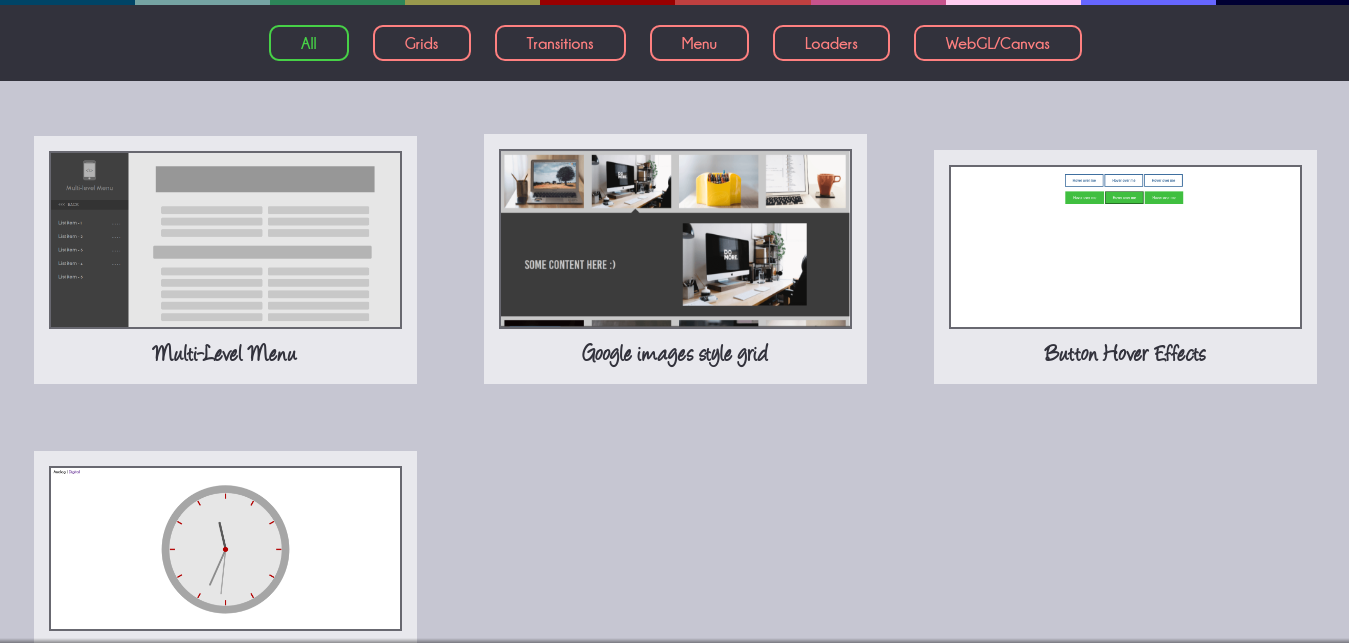The image size is (1349, 643).
Task: Click the yellow pencil holder photo
Action: (x=718, y=181)
